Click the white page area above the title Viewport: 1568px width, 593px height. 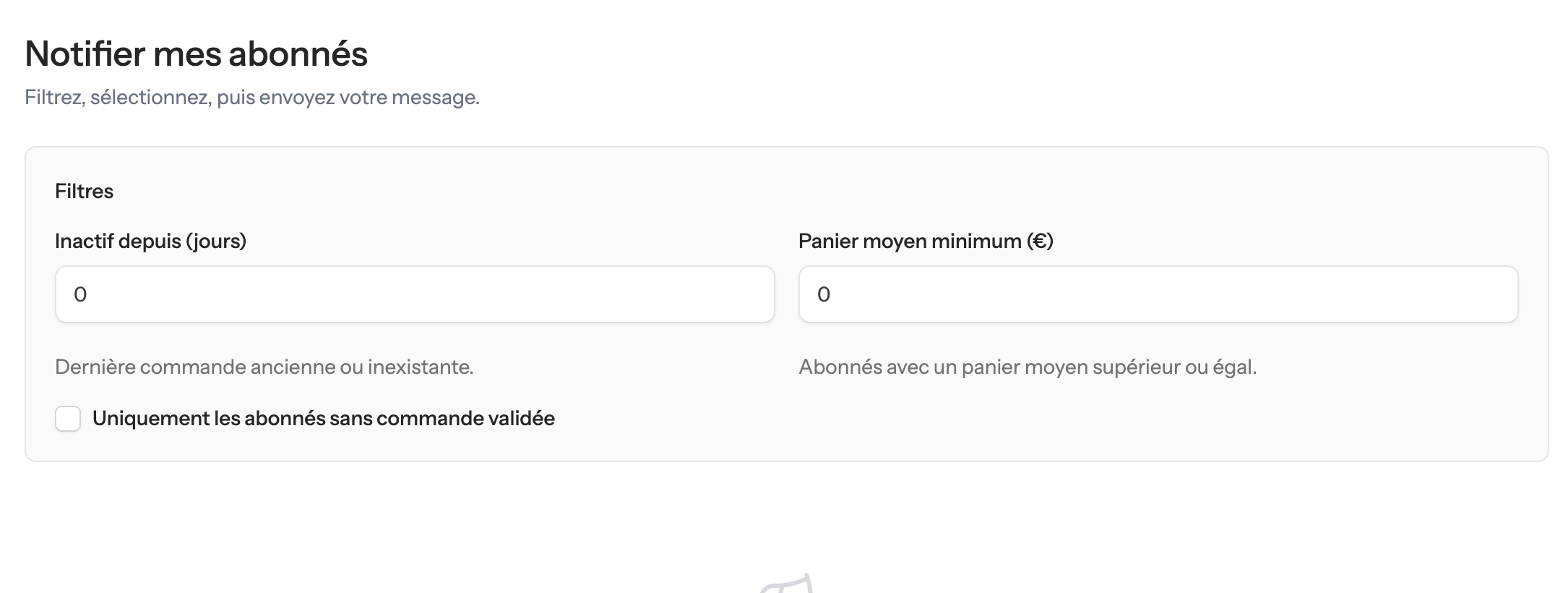[x=784, y=14]
